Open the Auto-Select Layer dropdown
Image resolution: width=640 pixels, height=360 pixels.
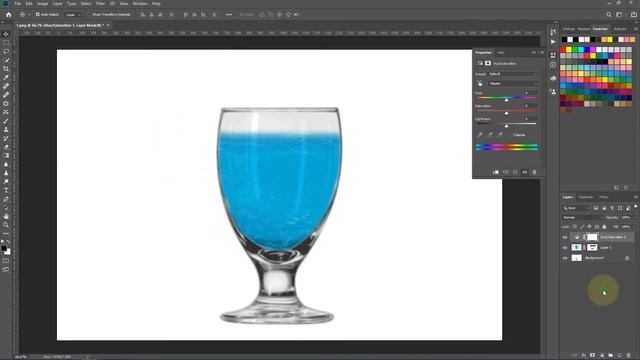(x=73, y=15)
